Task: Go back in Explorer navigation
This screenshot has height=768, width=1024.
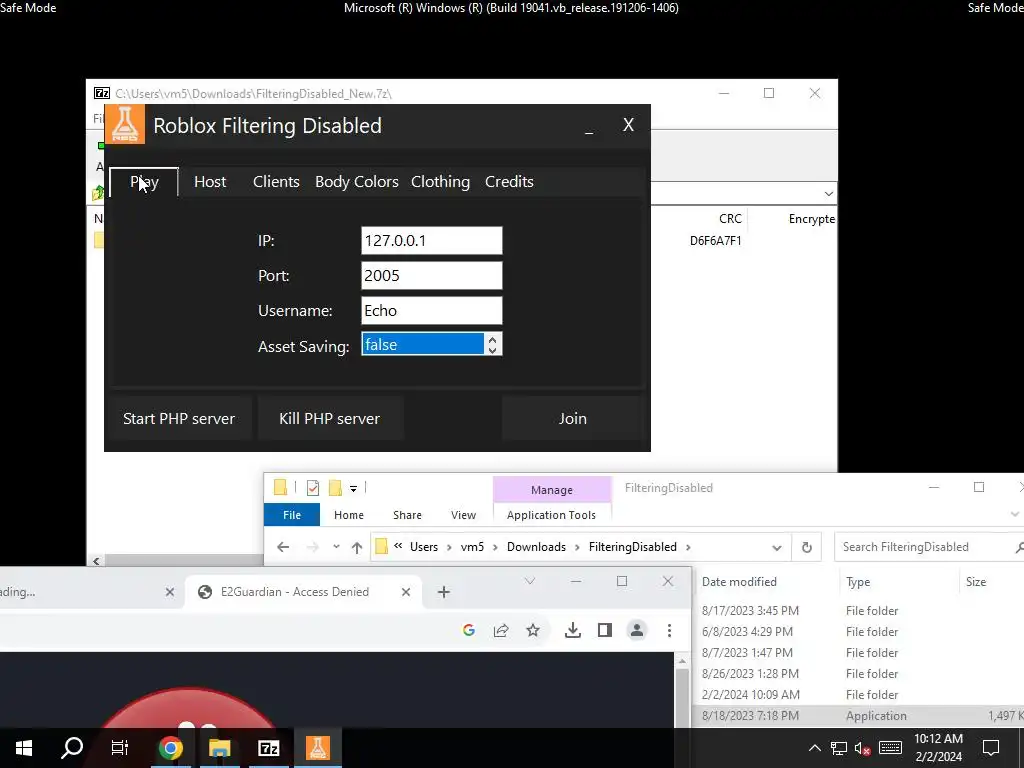Action: (283, 547)
